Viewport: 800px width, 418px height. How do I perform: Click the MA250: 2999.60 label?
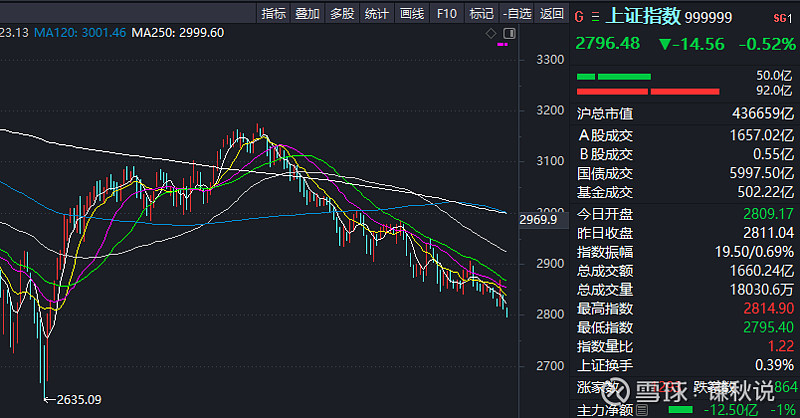click(178, 33)
